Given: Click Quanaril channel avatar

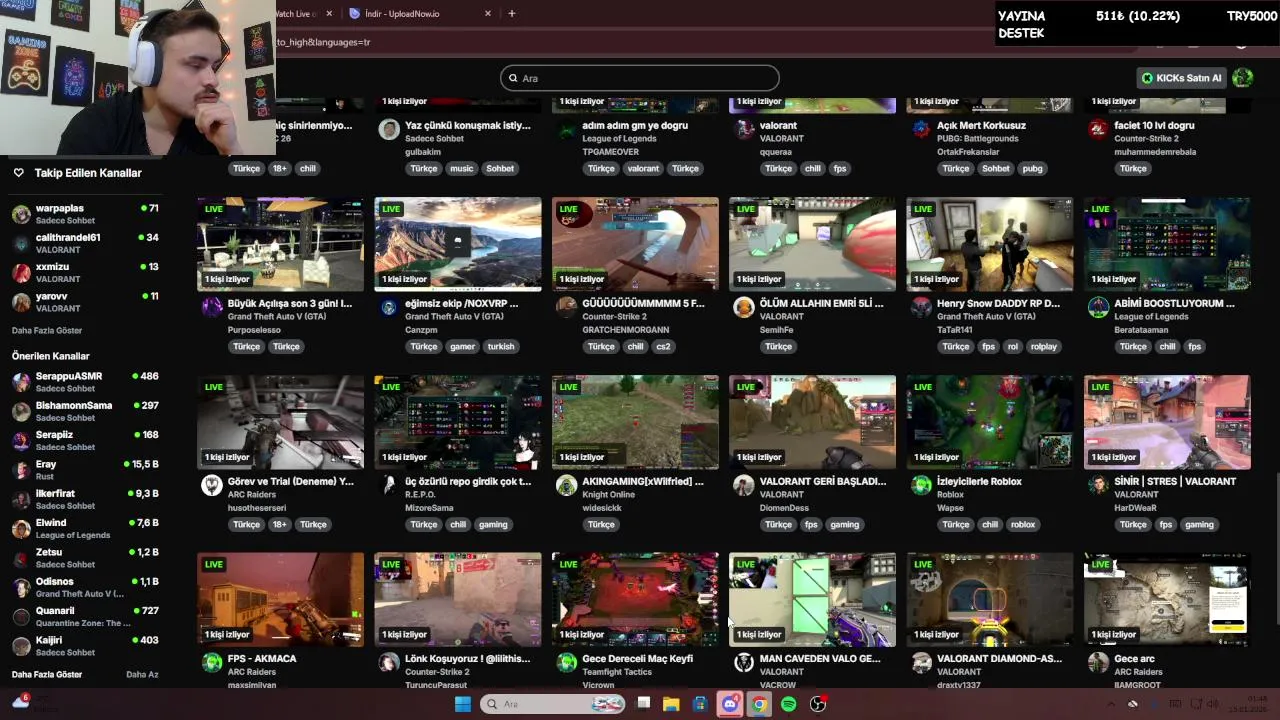Looking at the screenshot, I should point(21,616).
